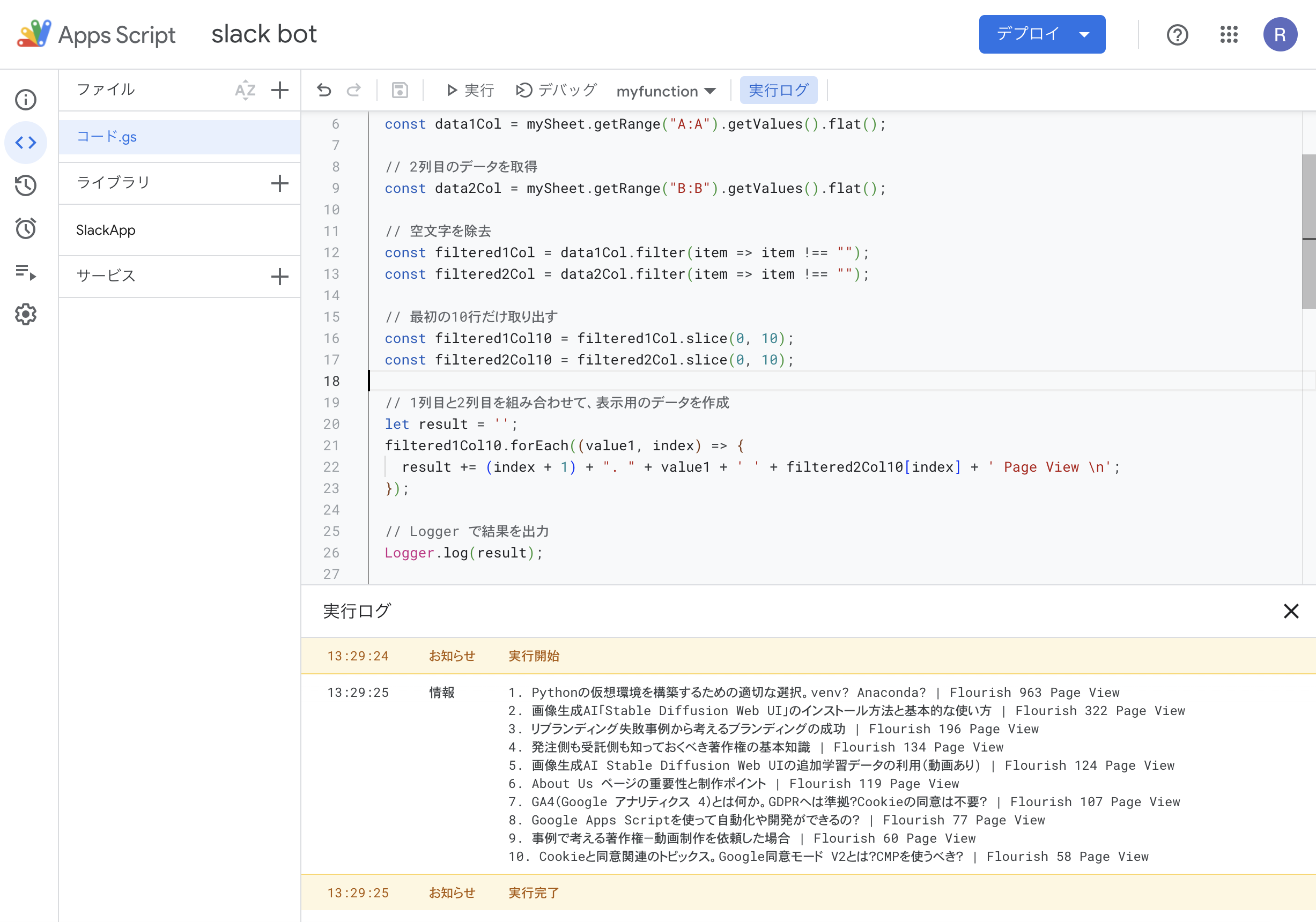Click the ファイル section header
Screen dimensions: 1316x922
[106, 89]
